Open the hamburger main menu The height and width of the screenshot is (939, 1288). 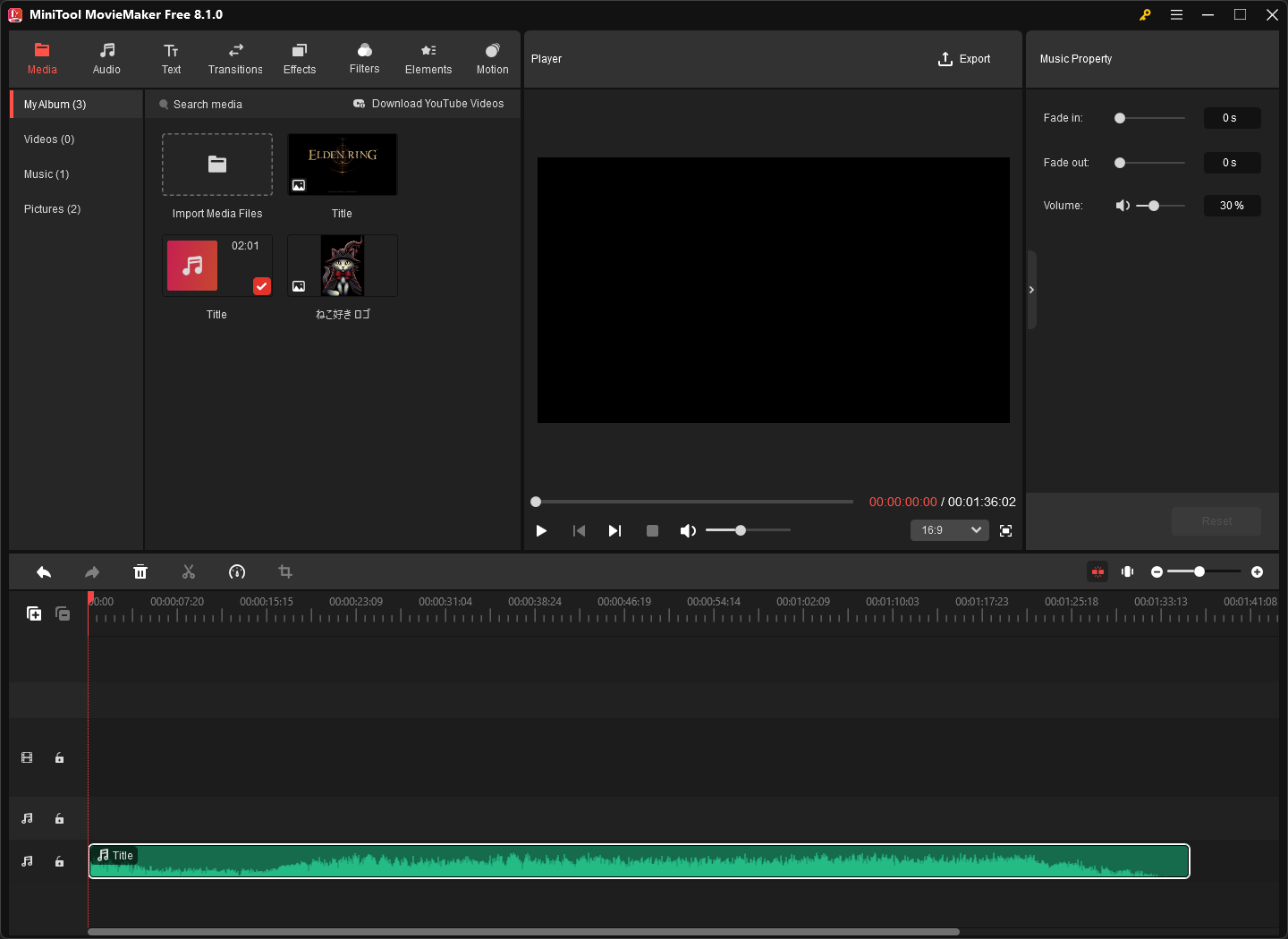1176,14
